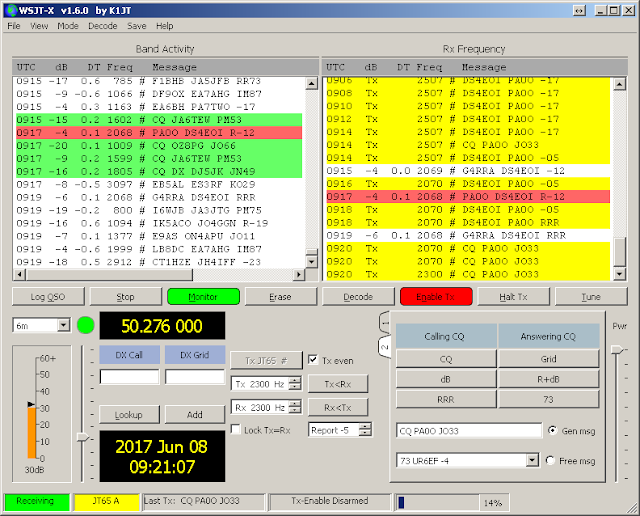The width and height of the screenshot is (640, 516).
Task: Select the DS4EOI PA0O RRR row
Action: pos(468,222)
